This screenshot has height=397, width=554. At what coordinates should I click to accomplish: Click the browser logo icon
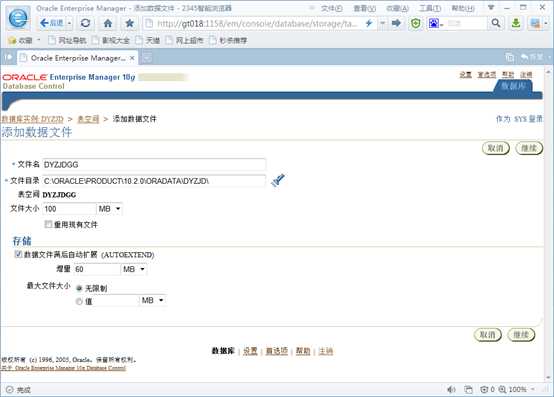coord(18,18)
